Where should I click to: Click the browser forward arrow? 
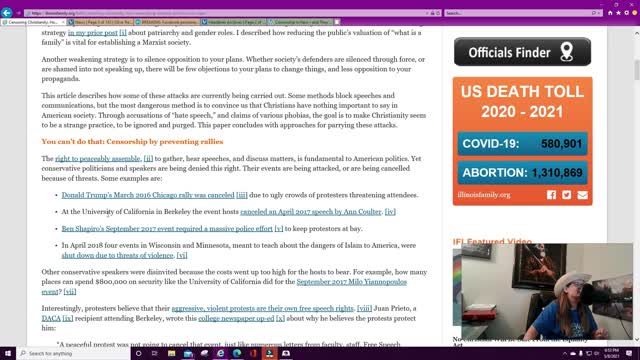(18, 13)
